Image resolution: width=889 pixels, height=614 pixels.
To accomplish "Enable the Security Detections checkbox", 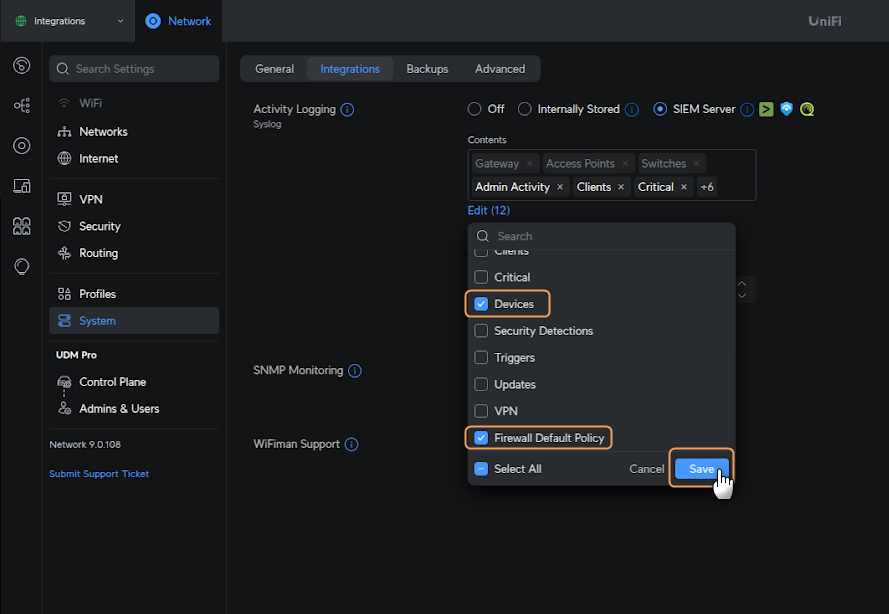I will pyautogui.click(x=481, y=331).
